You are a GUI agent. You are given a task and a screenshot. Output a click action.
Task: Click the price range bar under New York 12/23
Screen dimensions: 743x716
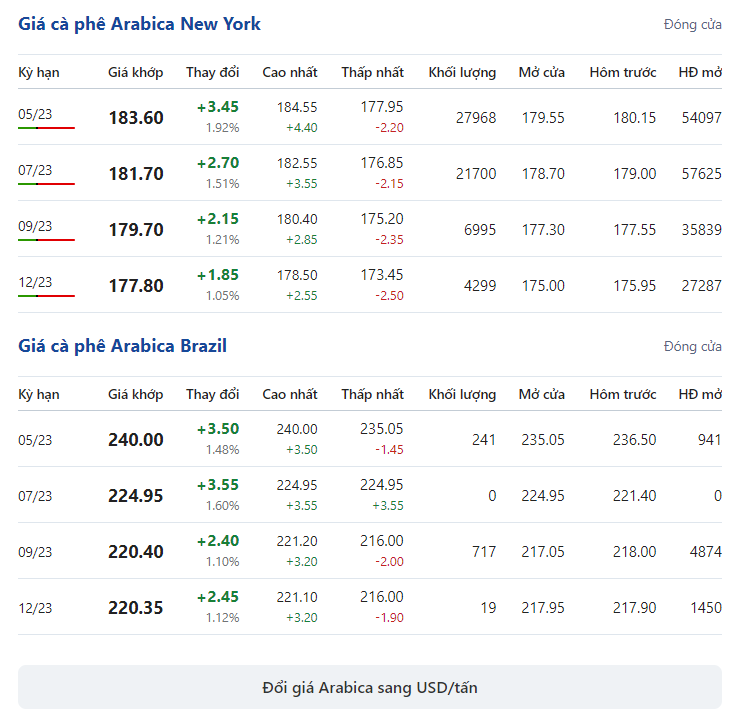tap(46, 296)
